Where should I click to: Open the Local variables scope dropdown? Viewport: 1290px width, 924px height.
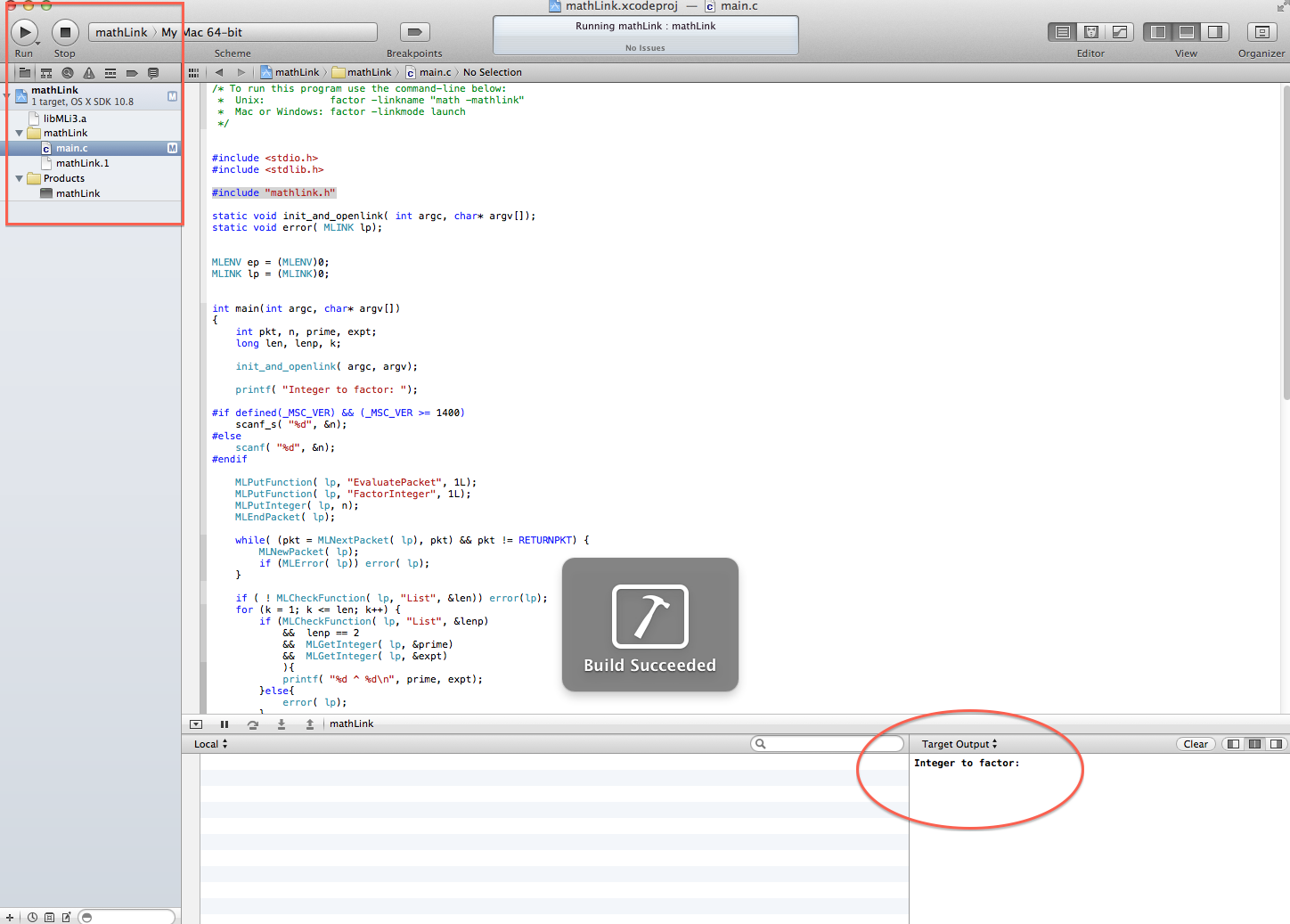(x=211, y=744)
